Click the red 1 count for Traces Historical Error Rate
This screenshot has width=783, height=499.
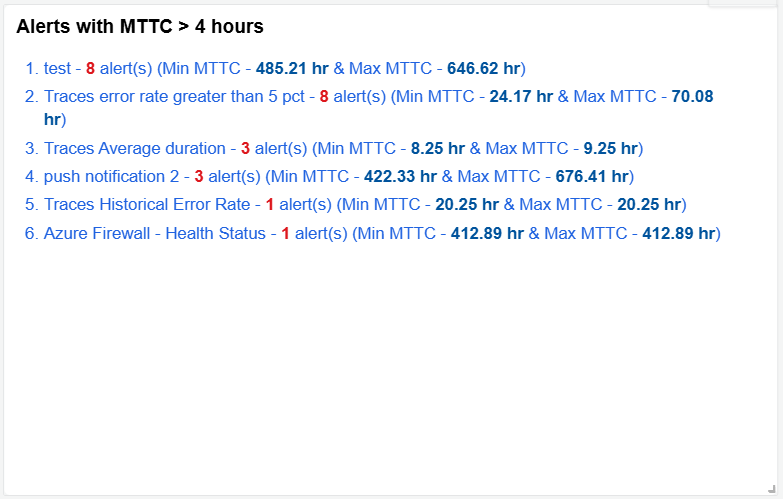pyautogui.click(x=270, y=205)
